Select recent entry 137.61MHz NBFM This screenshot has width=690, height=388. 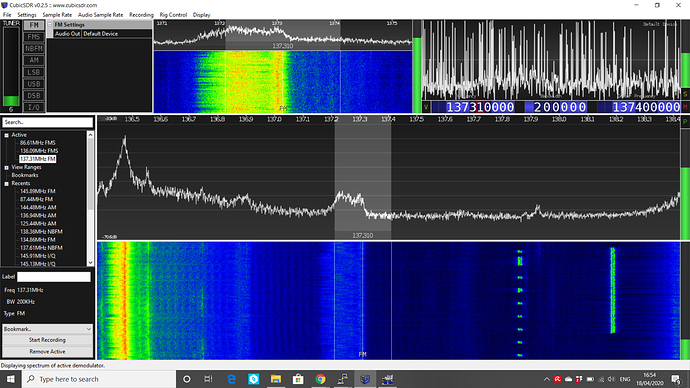(x=41, y=248)
